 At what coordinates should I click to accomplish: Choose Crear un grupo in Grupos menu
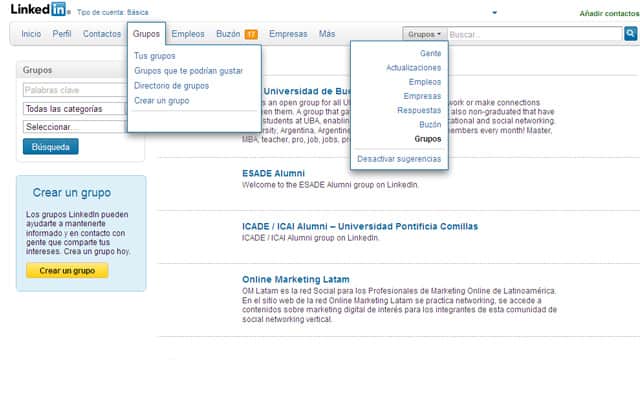(x=162, y=100)
